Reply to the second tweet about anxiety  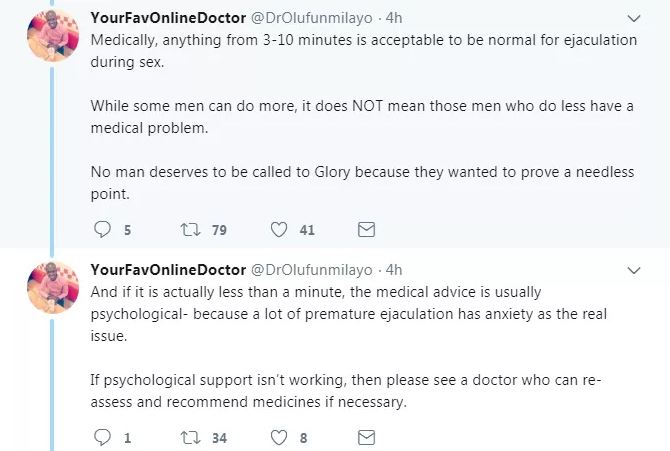[x=100, y=437]
